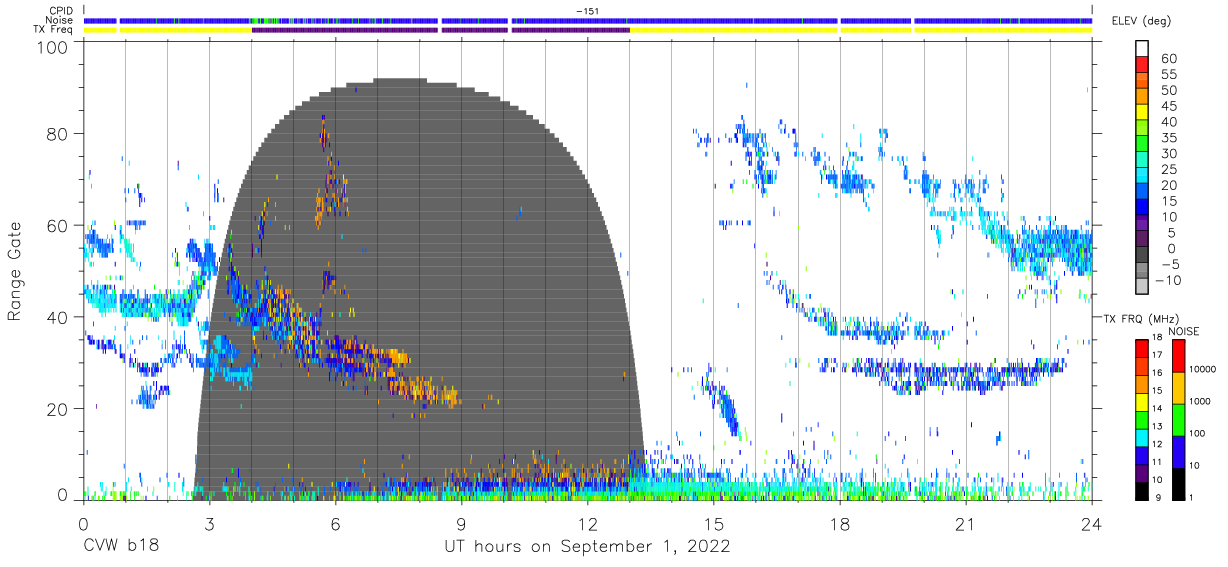Image resolution: width=1228 pixels, height=567 pixels.
Task: Click the '55' label on ELEV scale
Action: [x=1168, y=74]
